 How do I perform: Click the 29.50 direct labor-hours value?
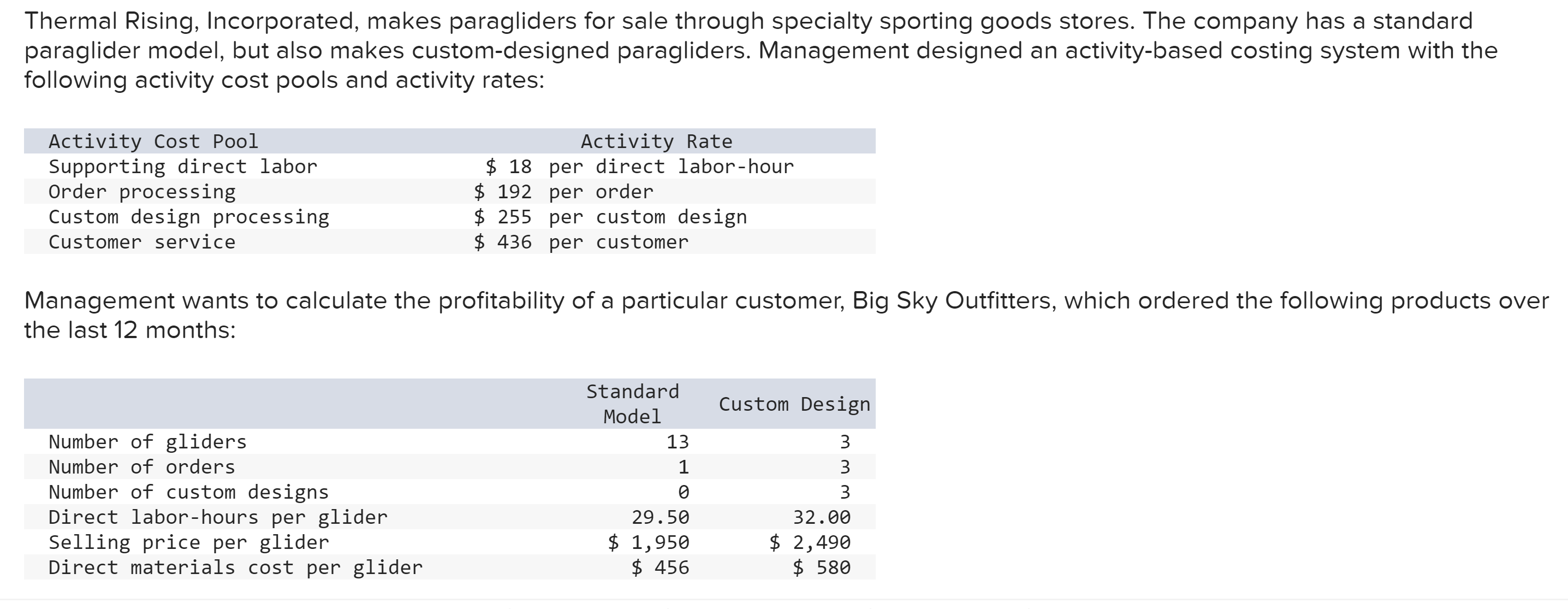661,517
